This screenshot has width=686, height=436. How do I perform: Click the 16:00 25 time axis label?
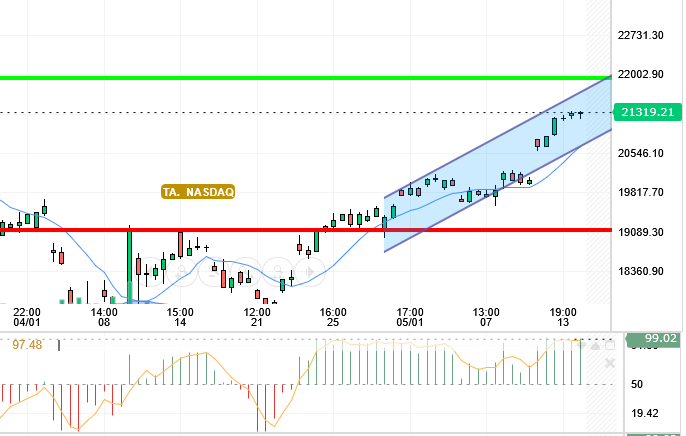333,317
